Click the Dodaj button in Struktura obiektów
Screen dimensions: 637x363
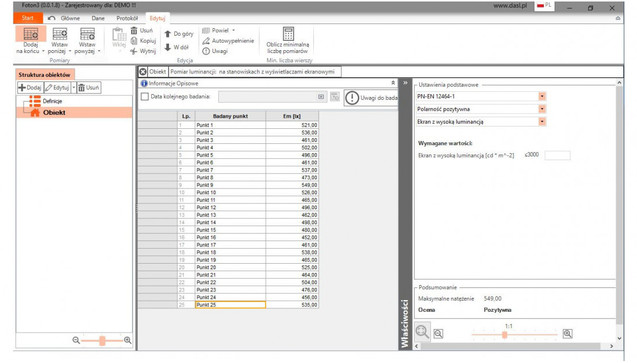(x=30, y=88)
